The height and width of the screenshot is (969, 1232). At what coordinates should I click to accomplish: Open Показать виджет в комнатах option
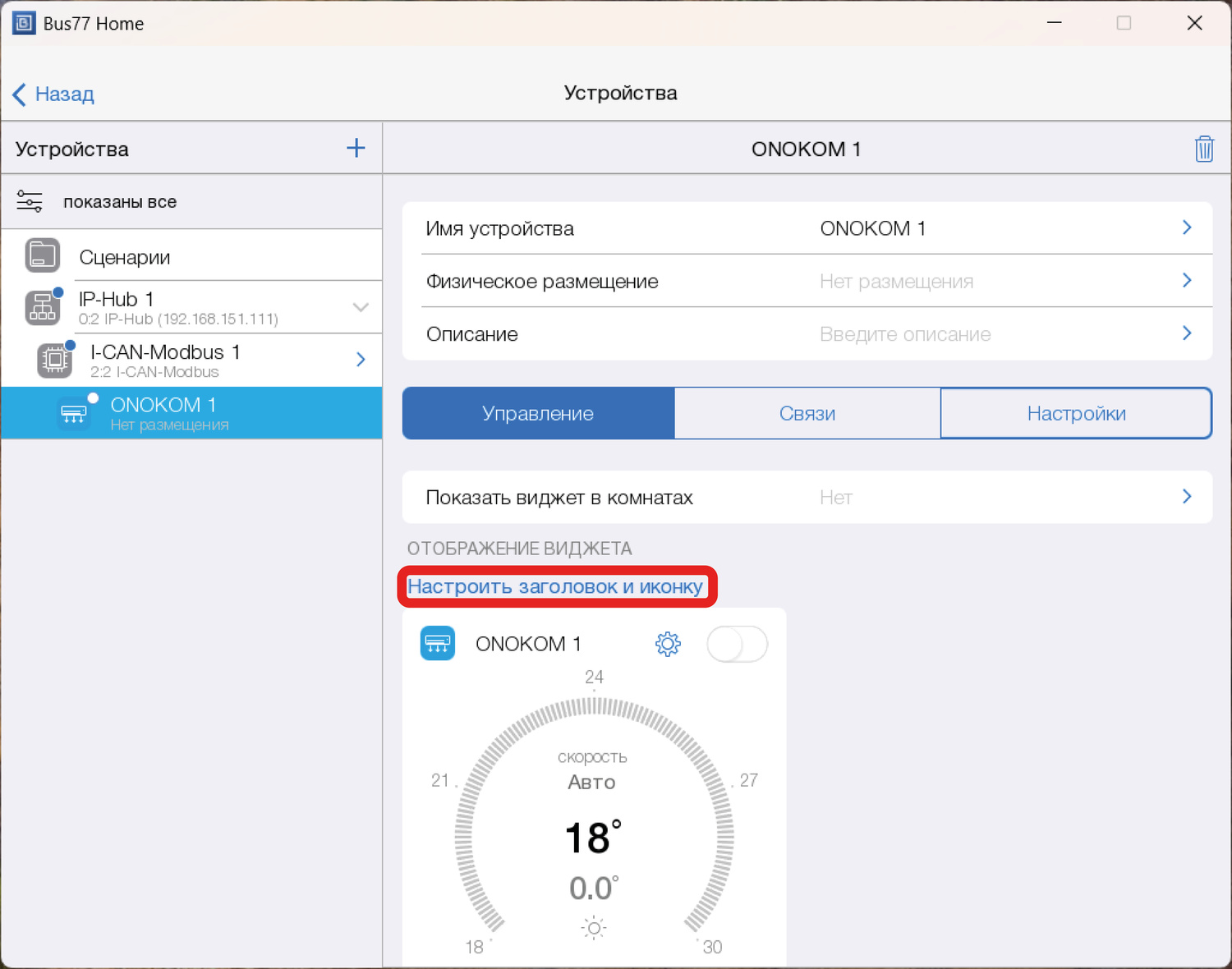[x=807, y=497]
